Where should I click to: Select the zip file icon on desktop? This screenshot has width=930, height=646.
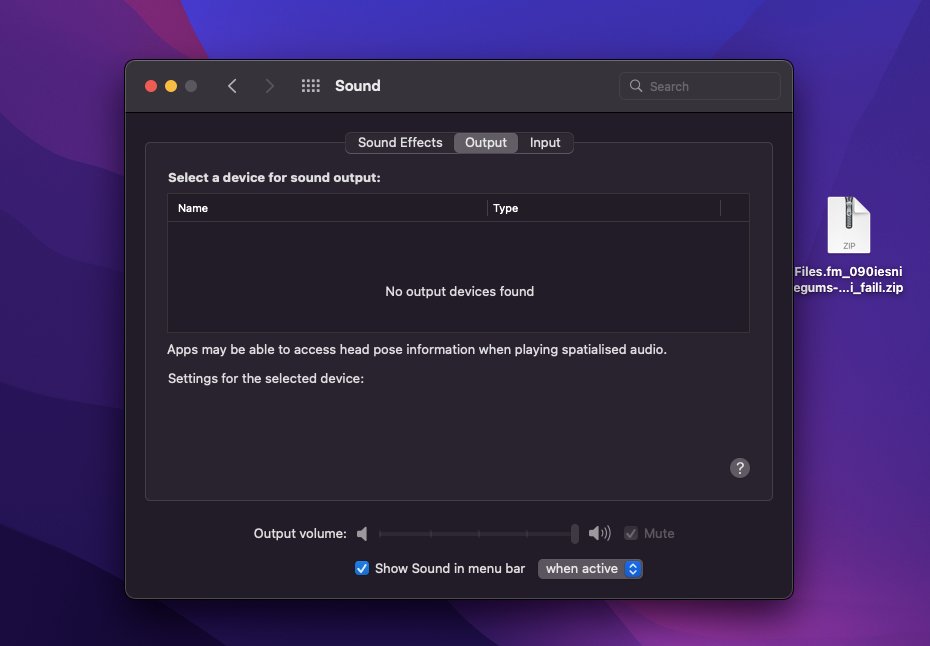[x=849, y=225]
